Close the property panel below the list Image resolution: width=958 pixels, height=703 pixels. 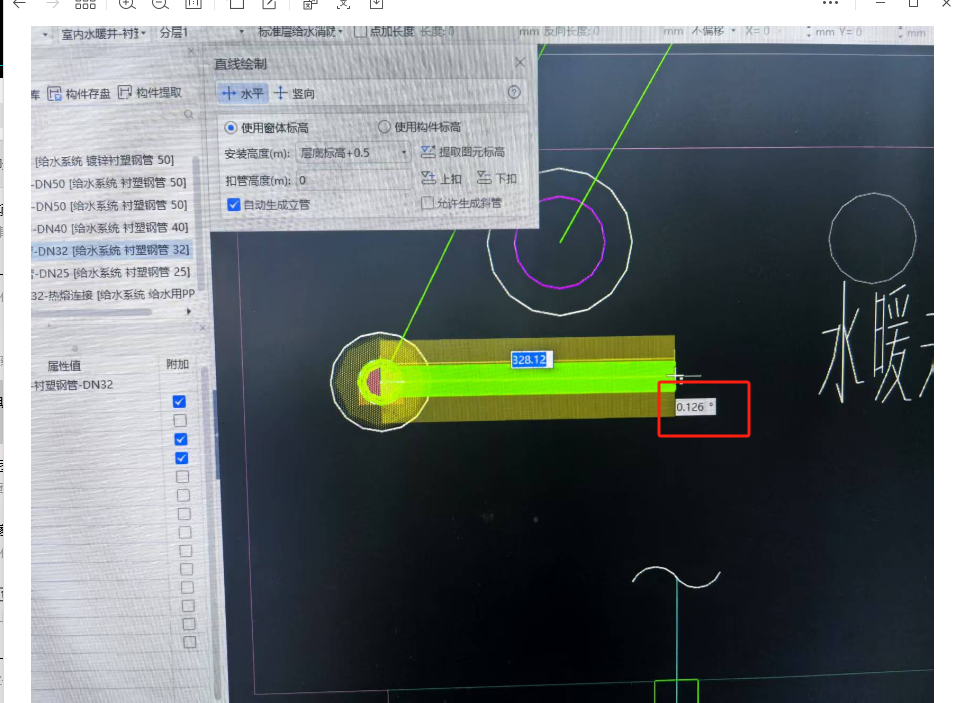[202, 328]
